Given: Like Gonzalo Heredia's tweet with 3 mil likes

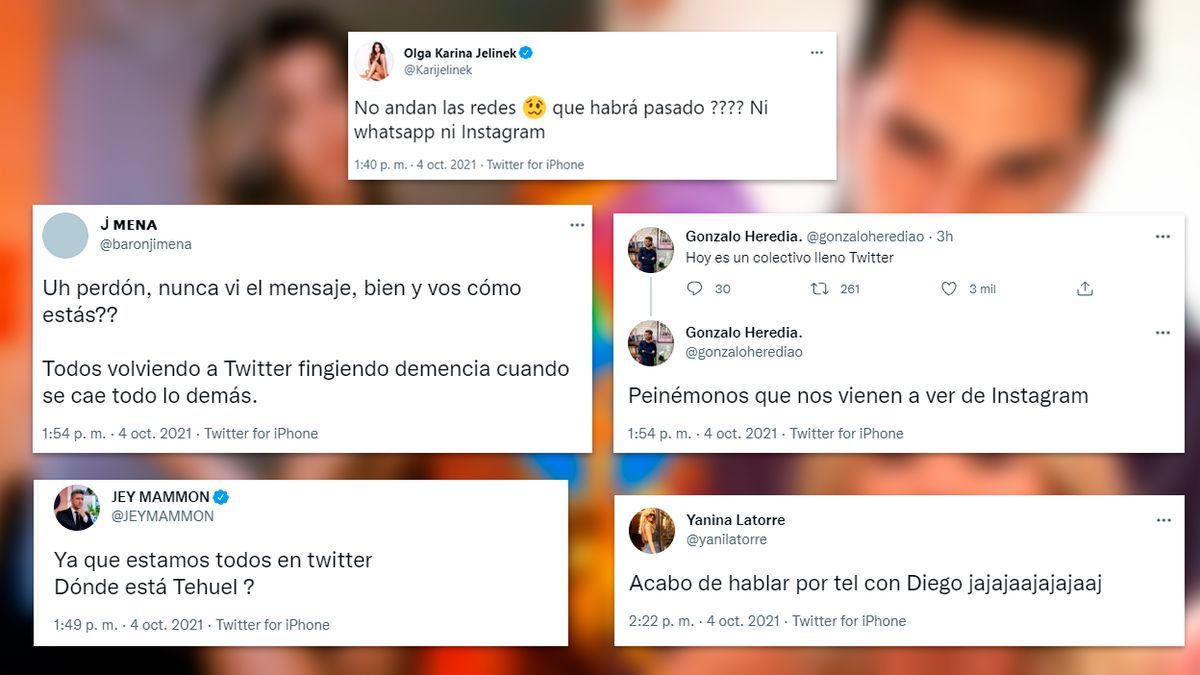Looking at the screenshot, I should 949,289.
